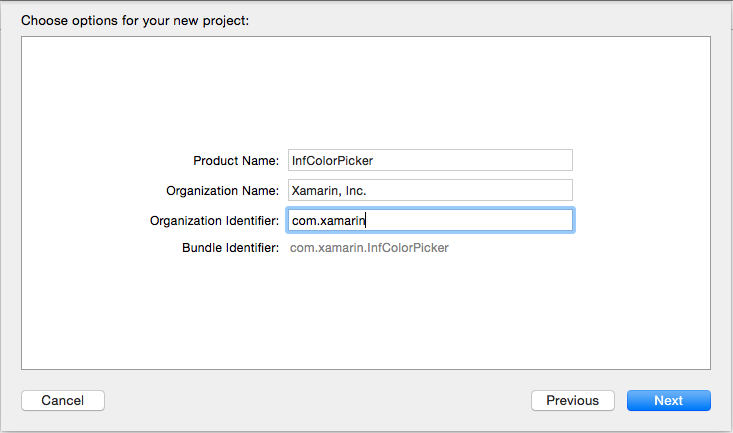Click the "Product Name:" label
The height and width of the screenshot is (433, 733).
(236, 161)
